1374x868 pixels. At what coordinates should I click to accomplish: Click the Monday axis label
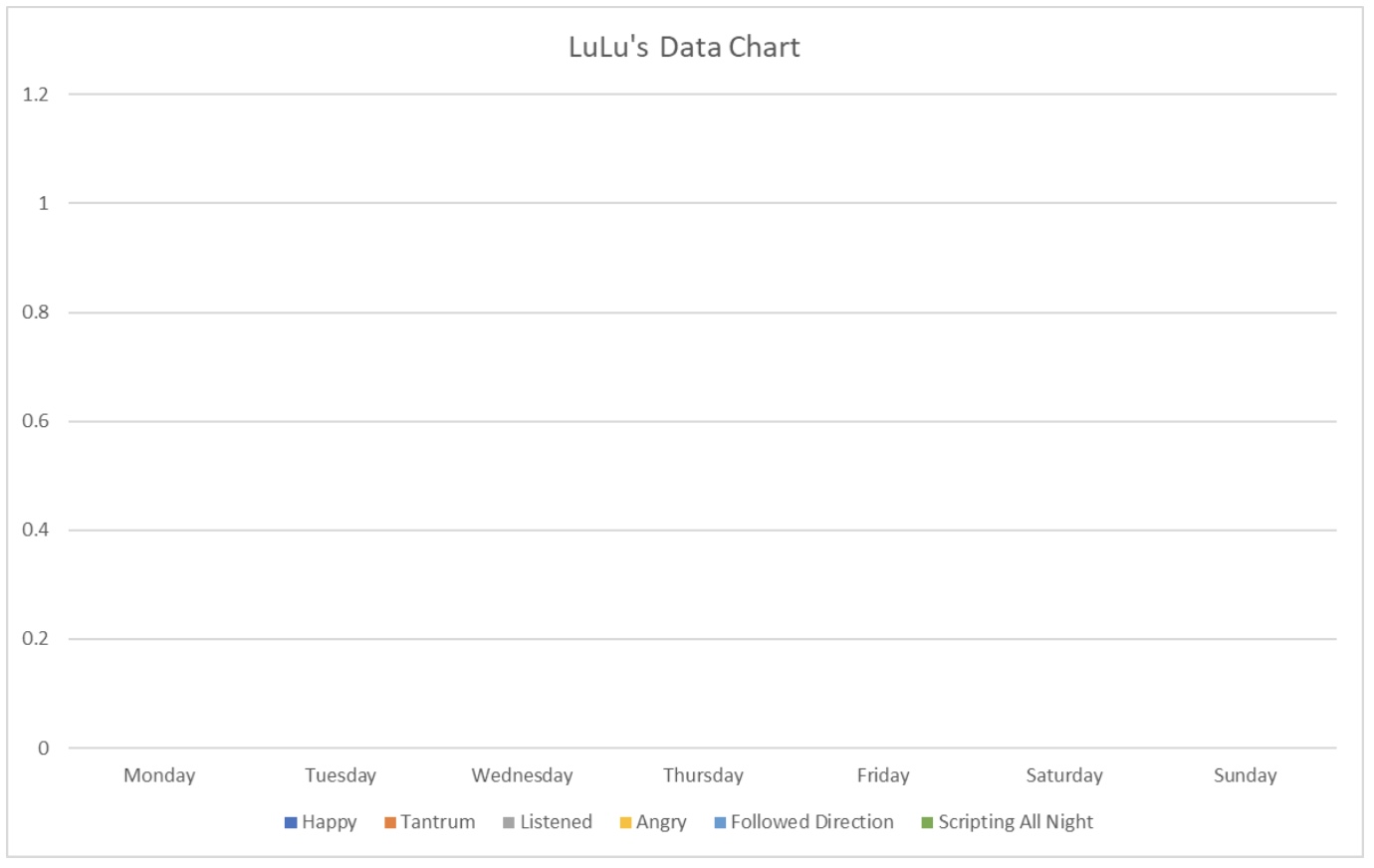159,775
